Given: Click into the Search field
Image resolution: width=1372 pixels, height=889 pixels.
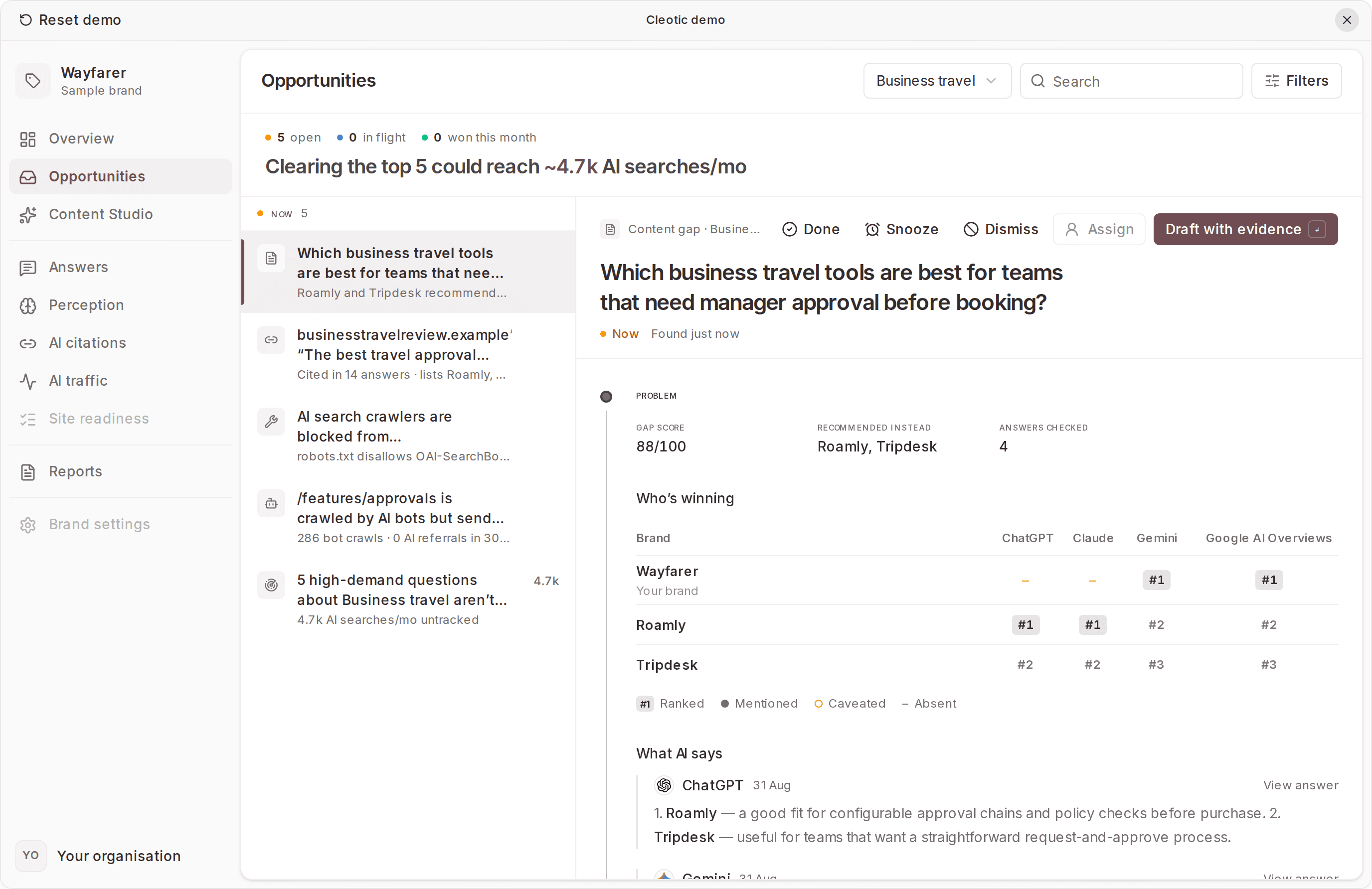Looking at the screenshot, I should point(1131,81).
